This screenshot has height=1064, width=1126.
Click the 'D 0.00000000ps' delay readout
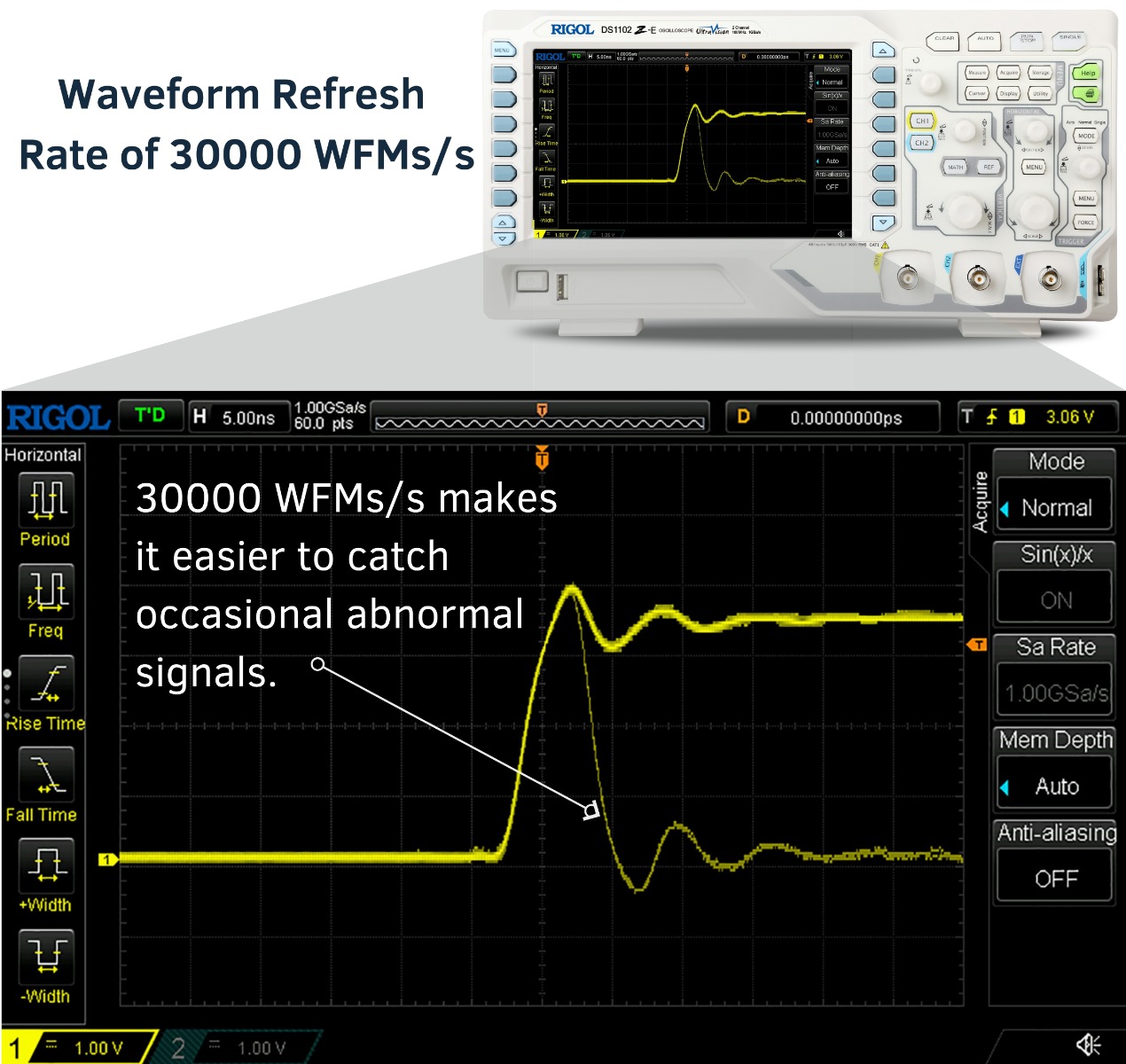[834, 418]
